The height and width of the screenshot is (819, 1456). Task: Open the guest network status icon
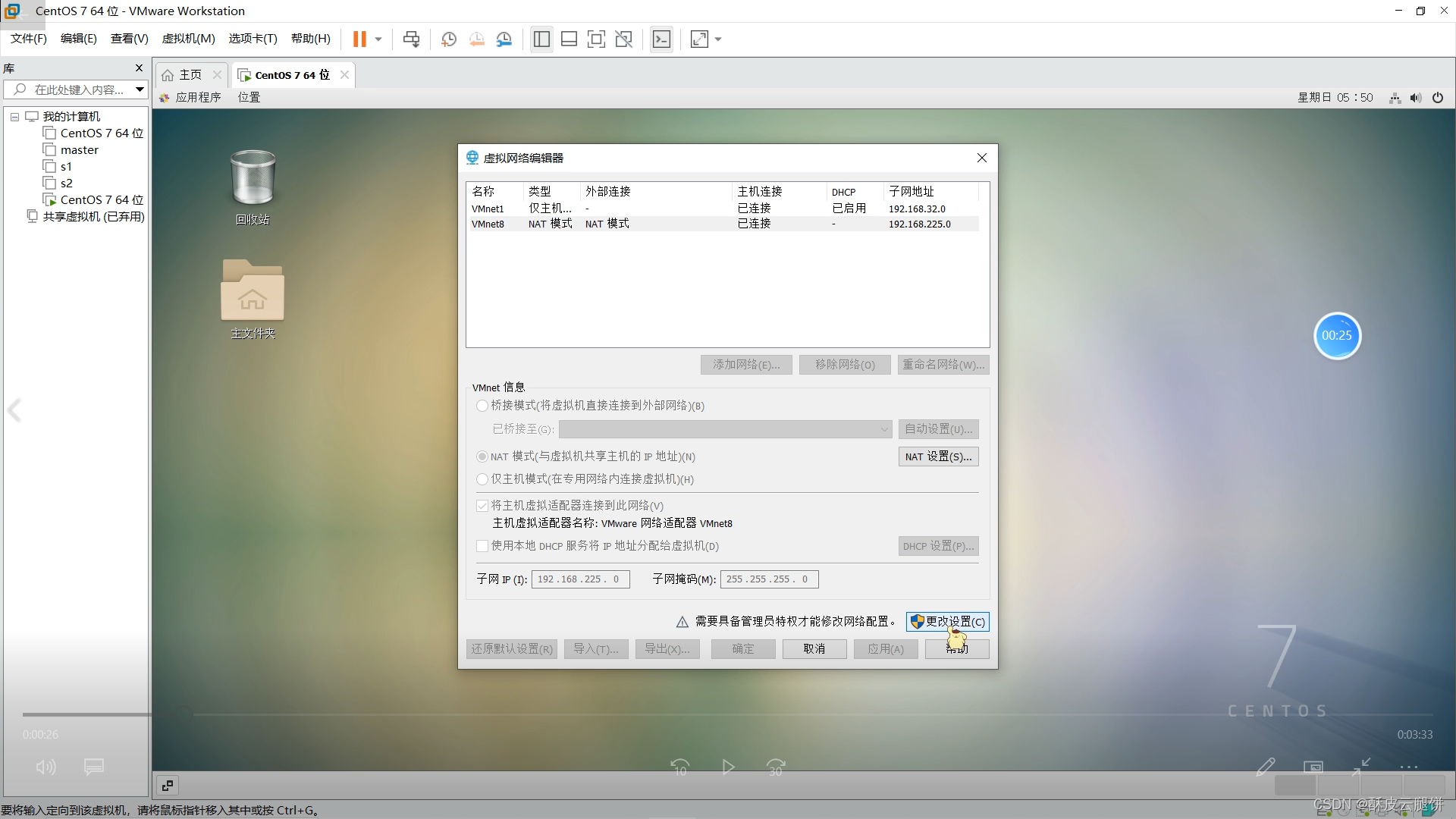(1395, 97)
